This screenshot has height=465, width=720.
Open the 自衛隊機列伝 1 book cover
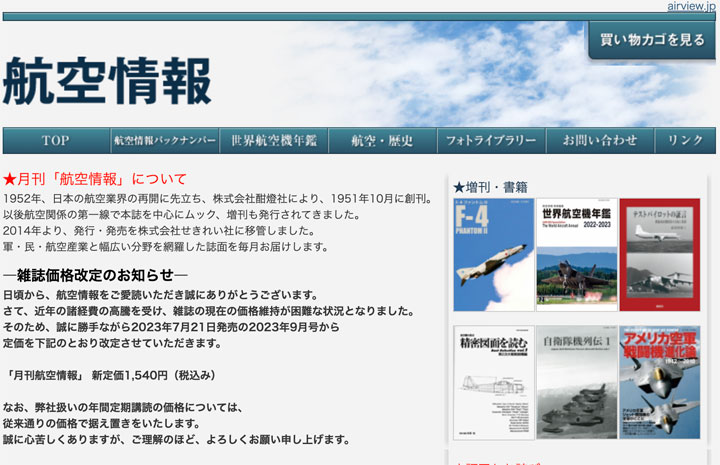click(x=576, y=382)
